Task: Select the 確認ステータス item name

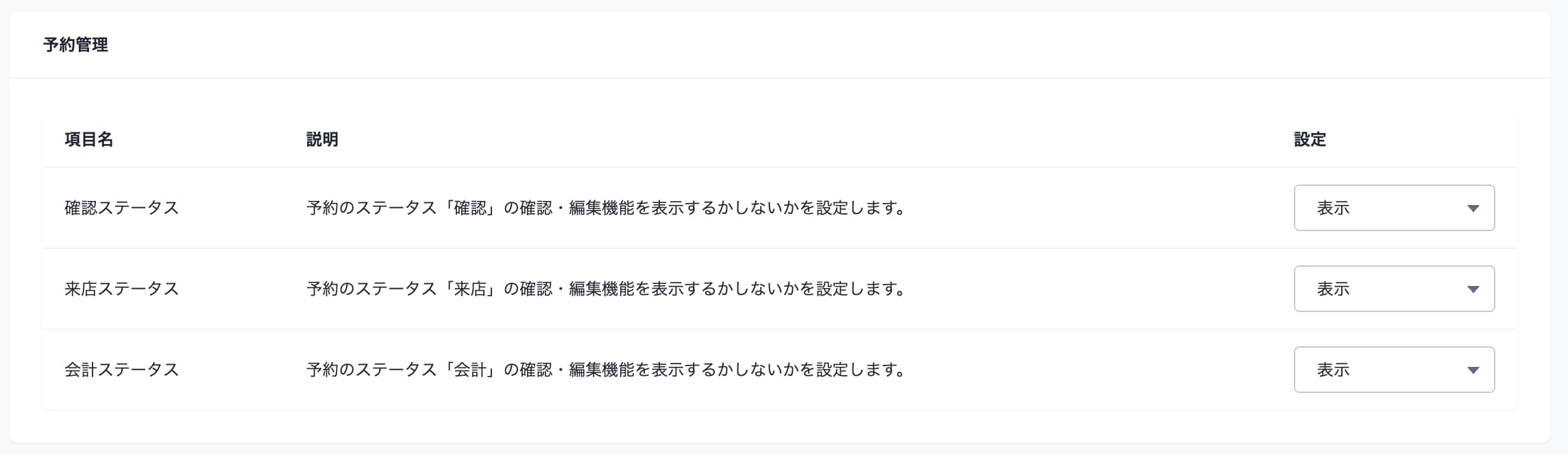Action: pos(122,208)
